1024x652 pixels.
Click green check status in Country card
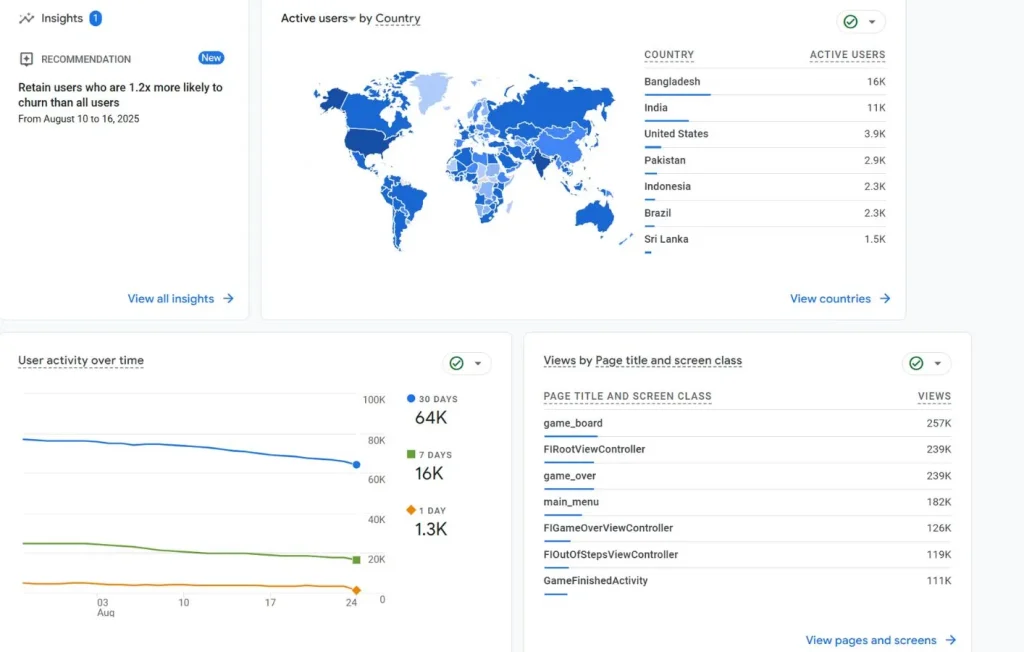(x=850, y=22)
